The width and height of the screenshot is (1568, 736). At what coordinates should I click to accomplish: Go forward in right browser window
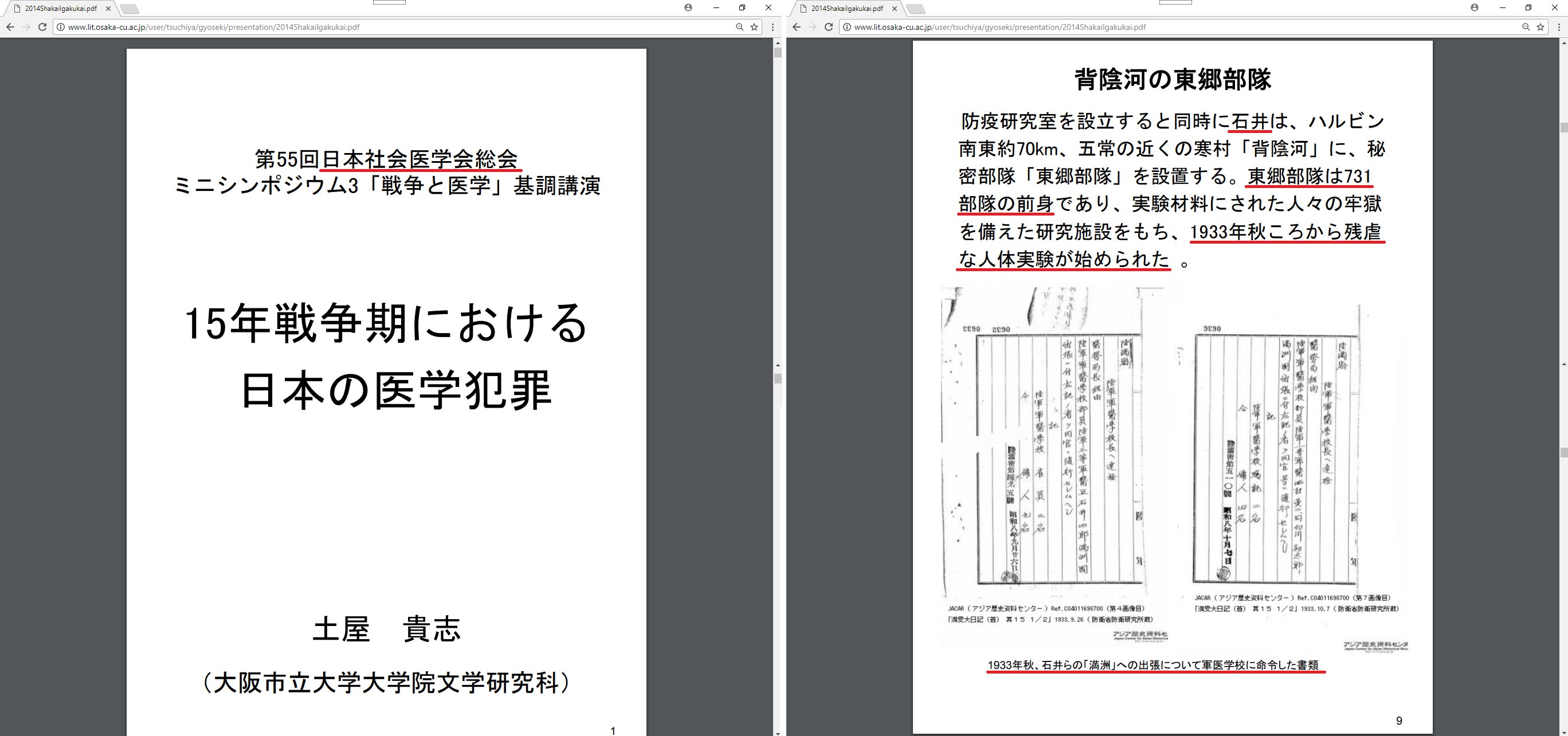point(813,27)
